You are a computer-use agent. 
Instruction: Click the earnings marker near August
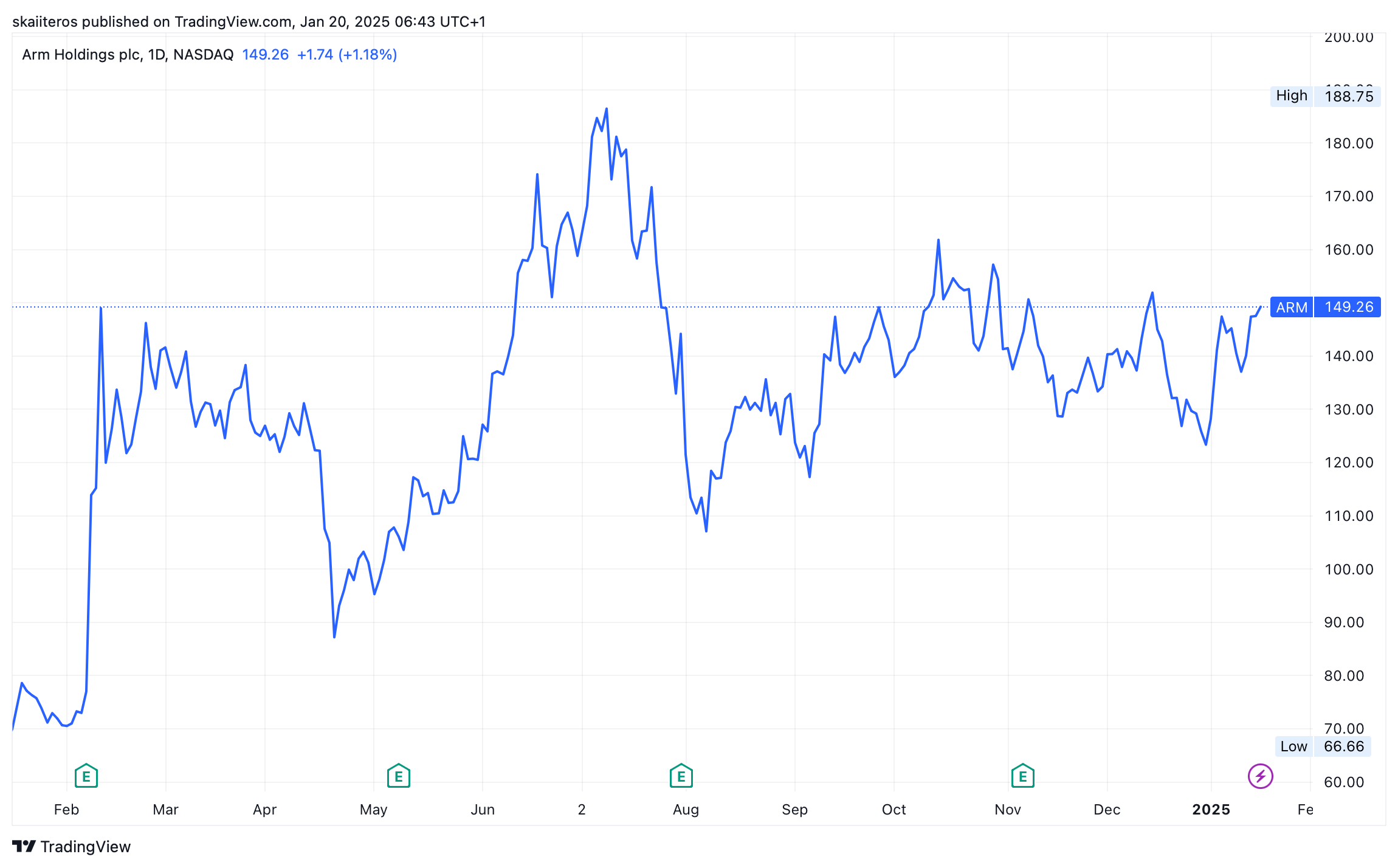click(681, 776)
